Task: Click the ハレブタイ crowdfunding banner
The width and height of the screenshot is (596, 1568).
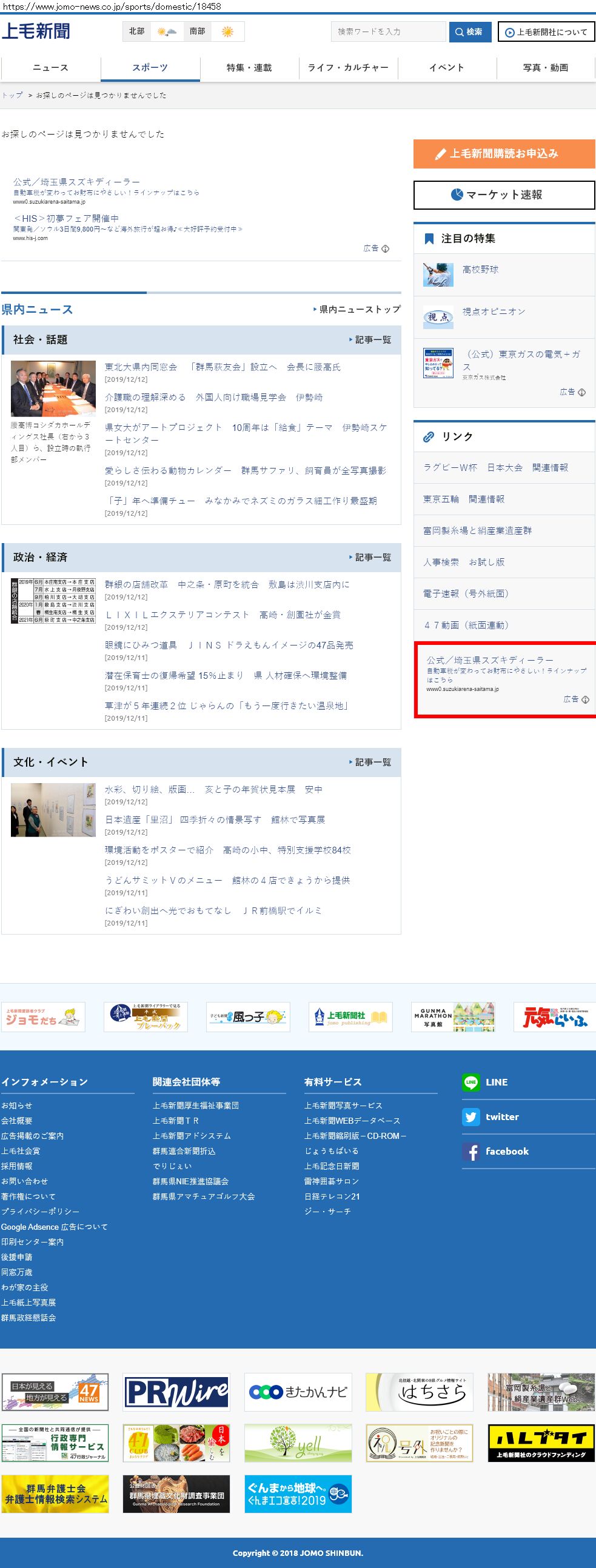Action: click(541, 1443)
